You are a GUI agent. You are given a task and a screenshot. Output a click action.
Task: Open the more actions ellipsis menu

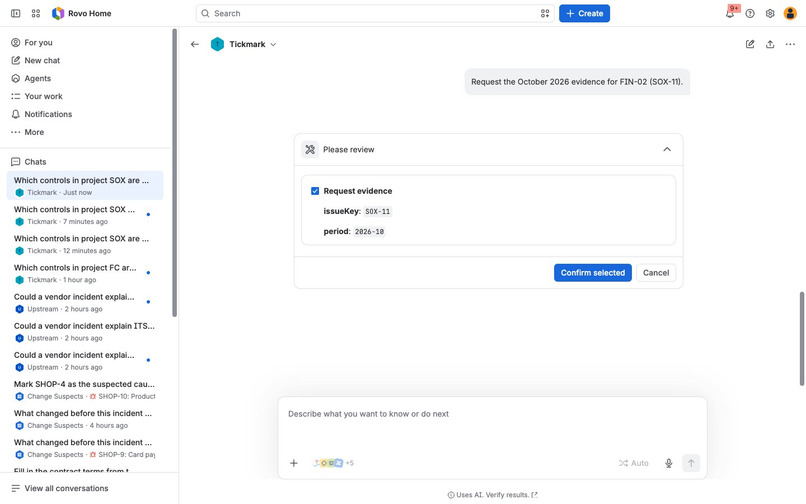(x=790, y=44)
